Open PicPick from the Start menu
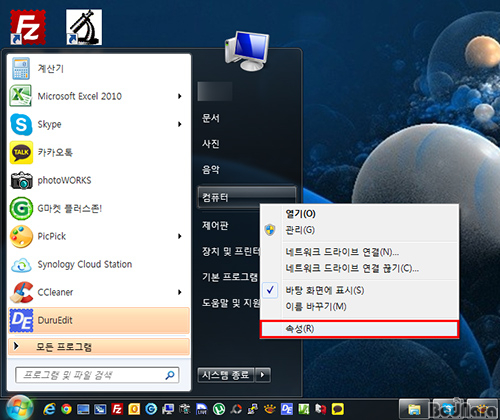 click(99, 236)
